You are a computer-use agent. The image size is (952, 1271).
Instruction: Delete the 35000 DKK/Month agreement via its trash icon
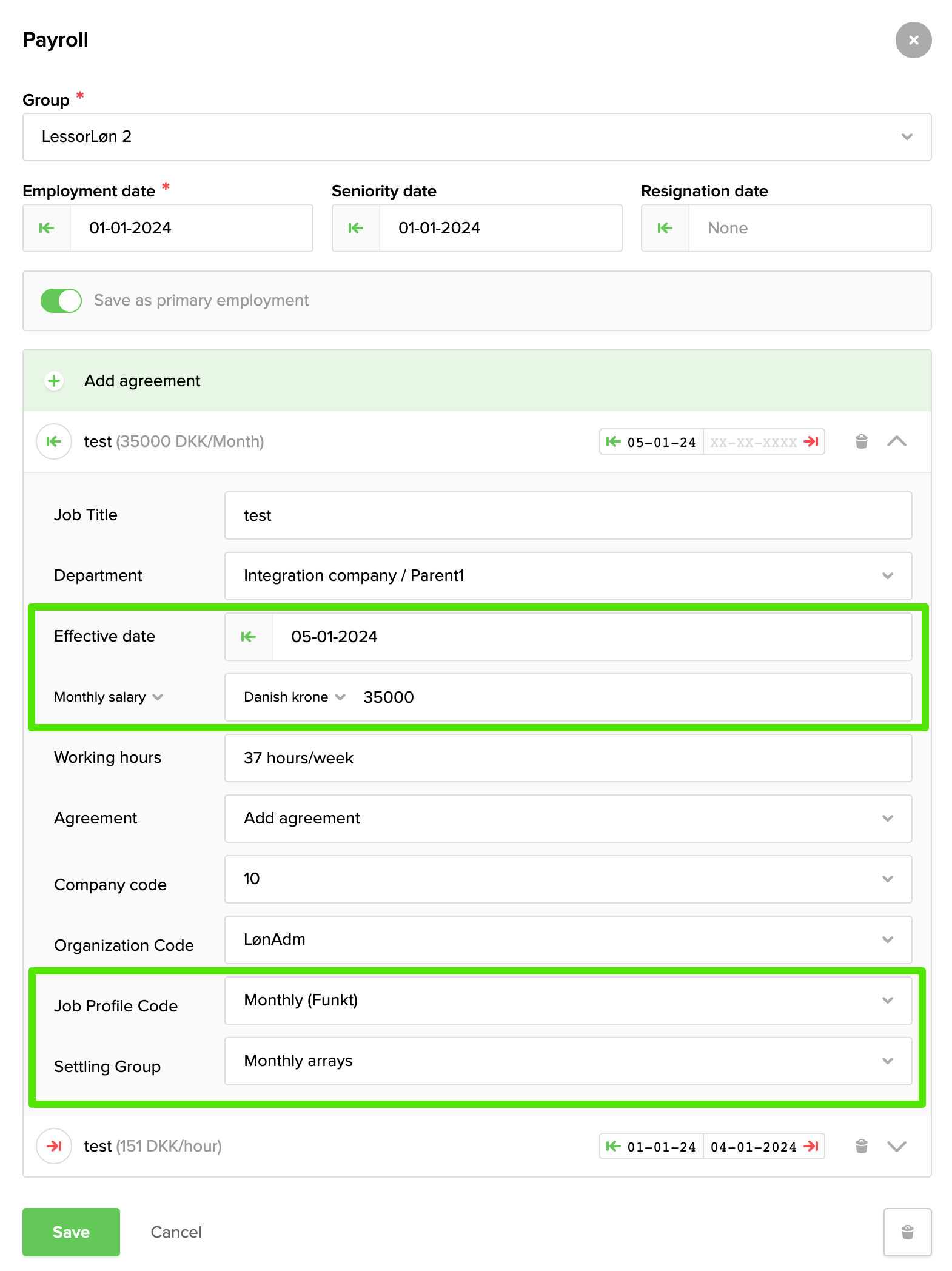[x=861, y=441]
